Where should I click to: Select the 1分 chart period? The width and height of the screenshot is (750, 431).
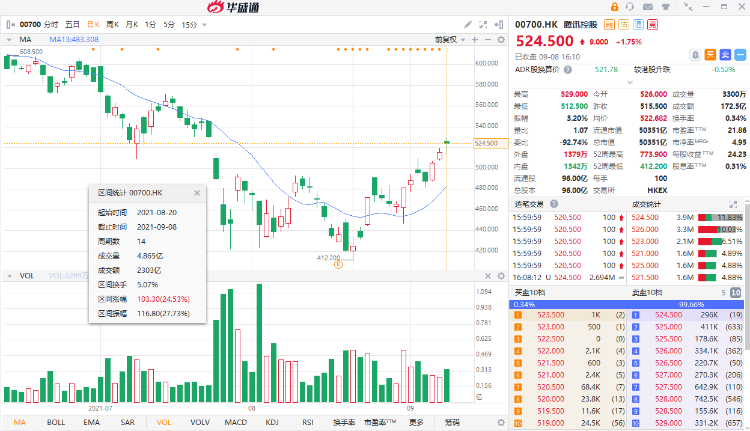pos(151,24)
